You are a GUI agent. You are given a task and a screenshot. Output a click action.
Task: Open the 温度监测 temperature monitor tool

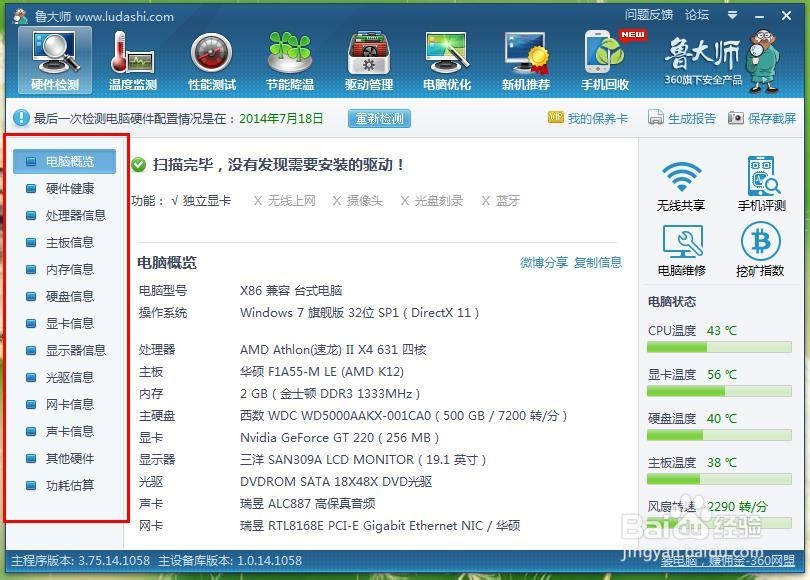click(132, 58)
